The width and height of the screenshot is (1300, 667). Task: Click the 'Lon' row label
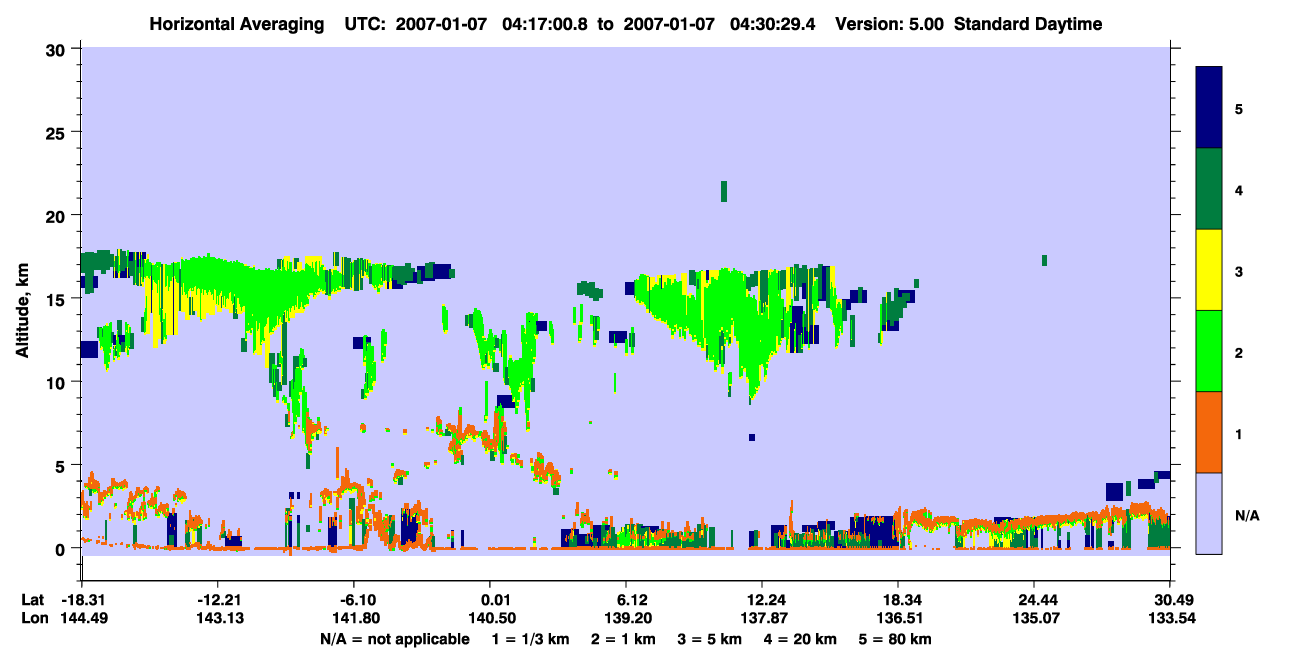point(33,618)
